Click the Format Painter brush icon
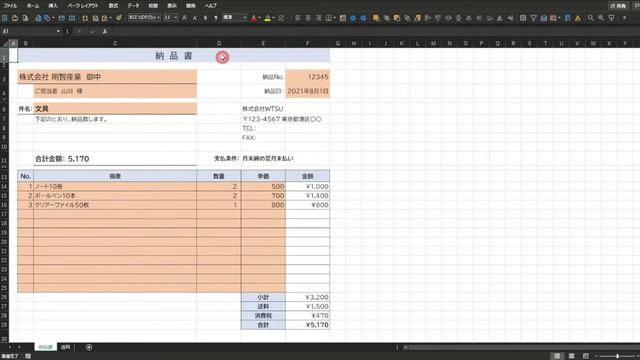640x360 pixels. pos(119,18)
